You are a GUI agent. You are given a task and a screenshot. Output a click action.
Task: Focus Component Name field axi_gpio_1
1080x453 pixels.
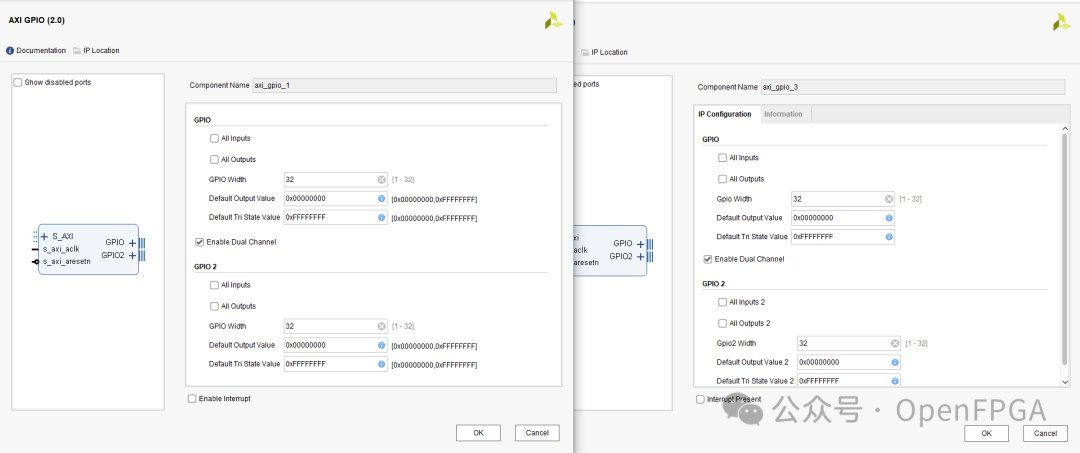click(404, 85)
